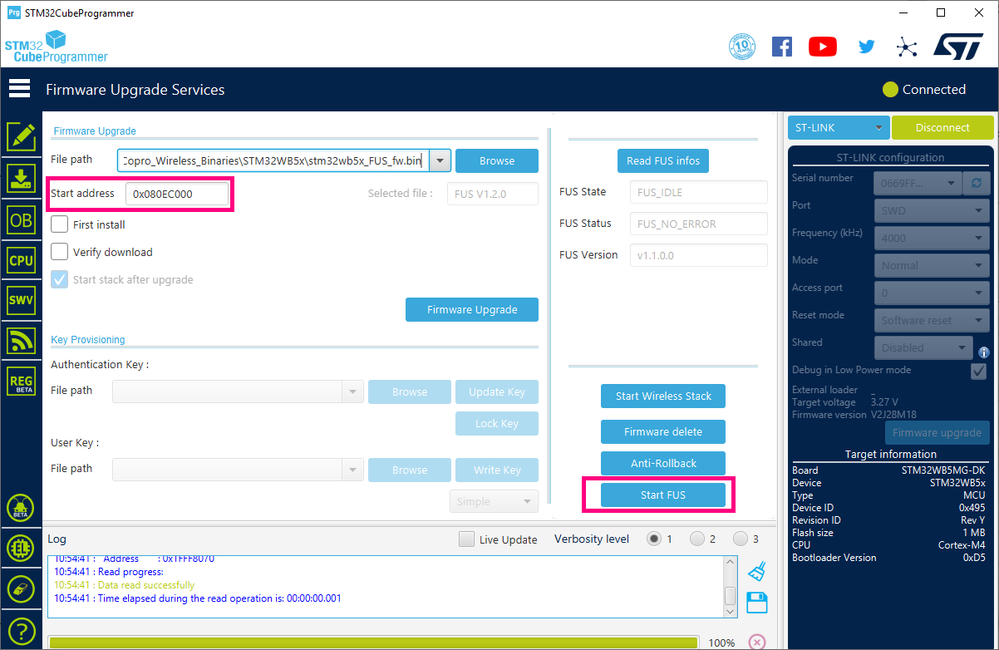This screenshot has height=650, width=999.
Task: Click the green Disconnect button
Action: pyautogui.click(x=942, y=127)
